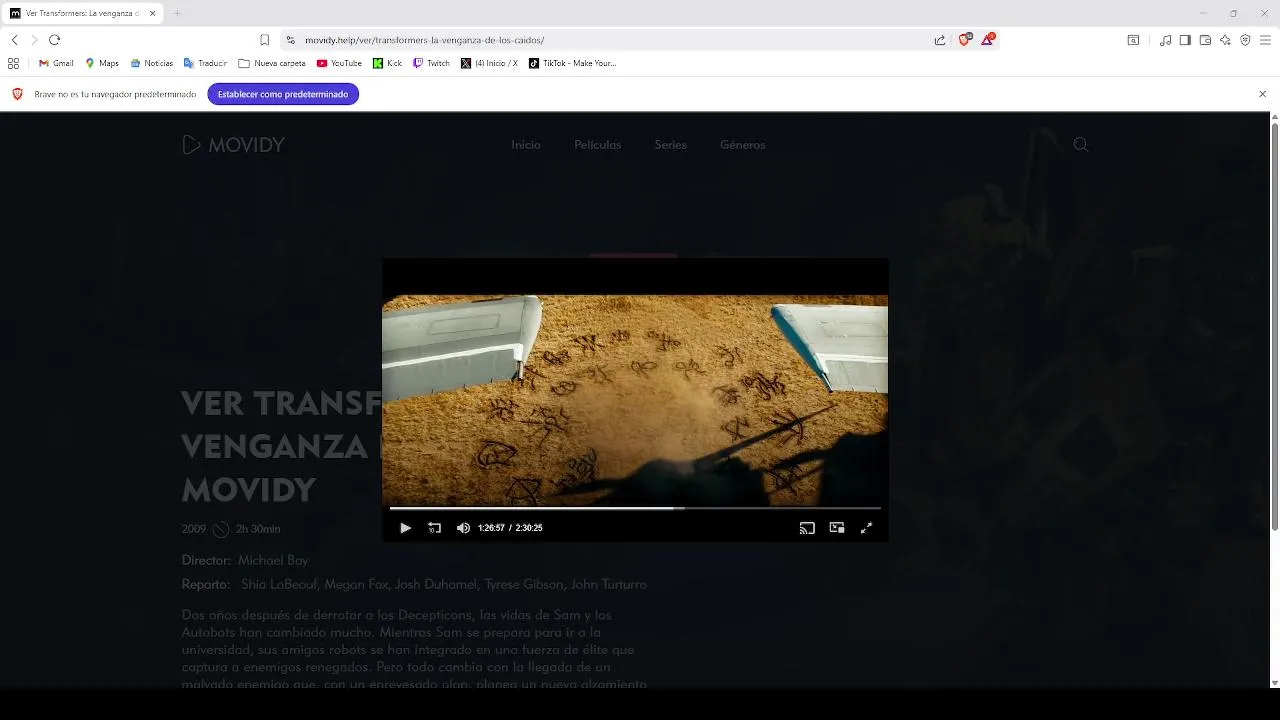This screenshot has width=1280, height=720.
Task: Open the Películas menu item
Action: [x=598, y=145]
